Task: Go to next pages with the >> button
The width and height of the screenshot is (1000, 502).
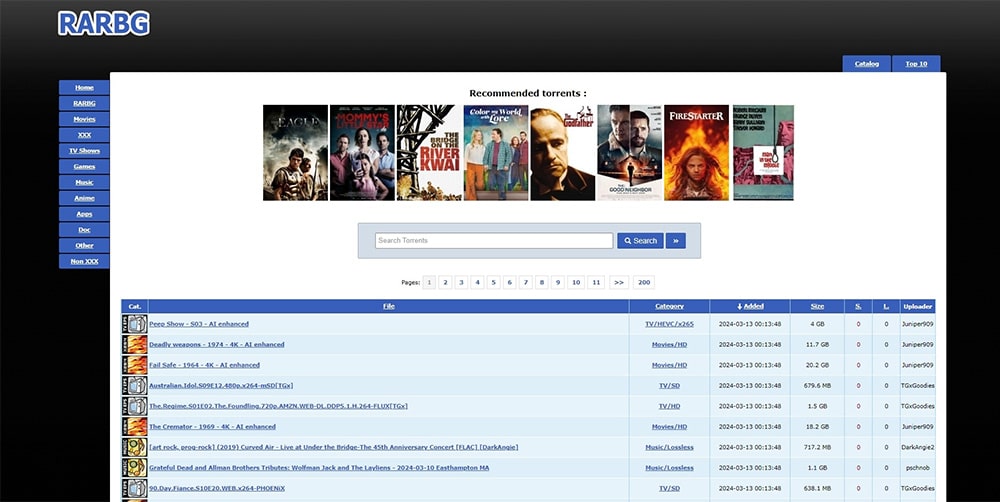Action: (619, 283)
